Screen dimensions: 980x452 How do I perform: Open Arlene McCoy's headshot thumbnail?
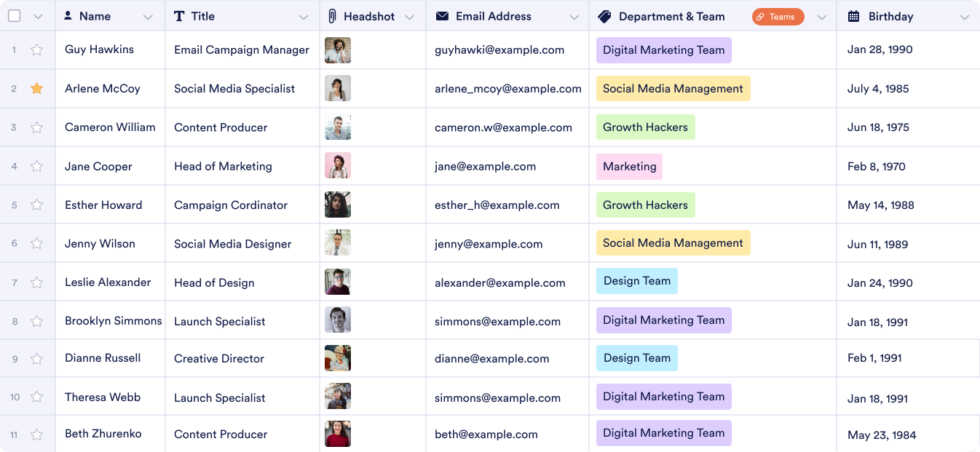coord(338,88)
